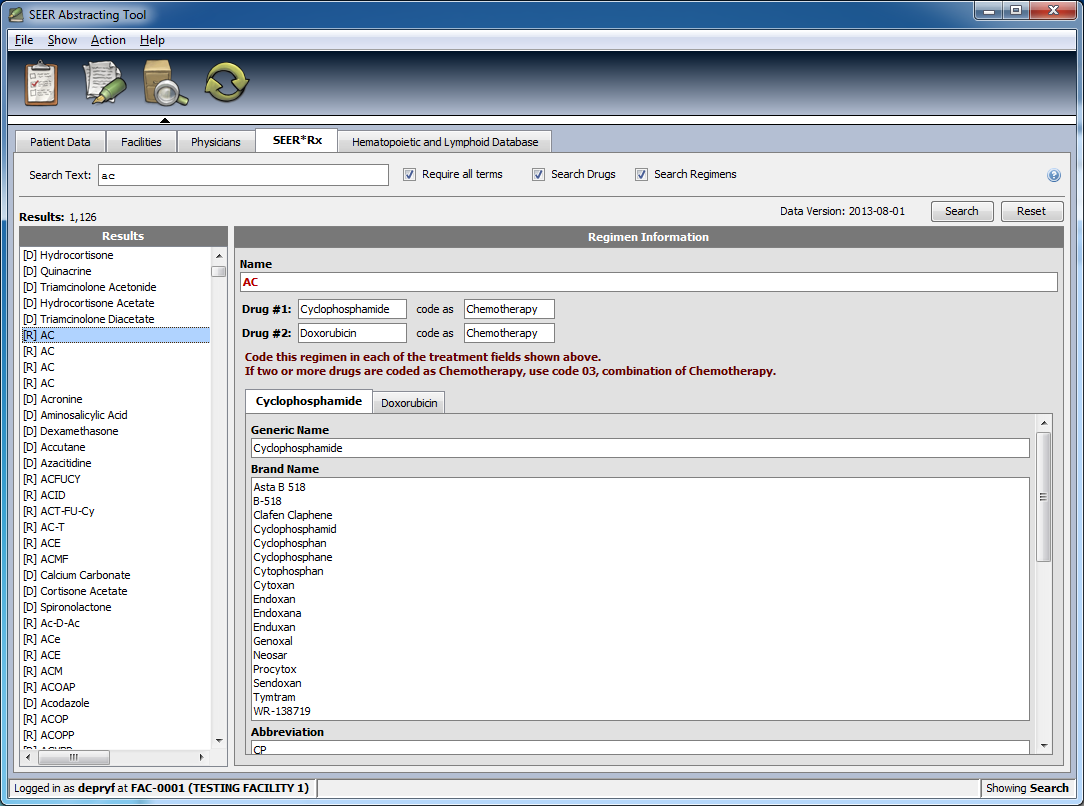Click the Showing Search status bar entry
This screenshot has height=806, width=1084.
(x=1027, y=788)
